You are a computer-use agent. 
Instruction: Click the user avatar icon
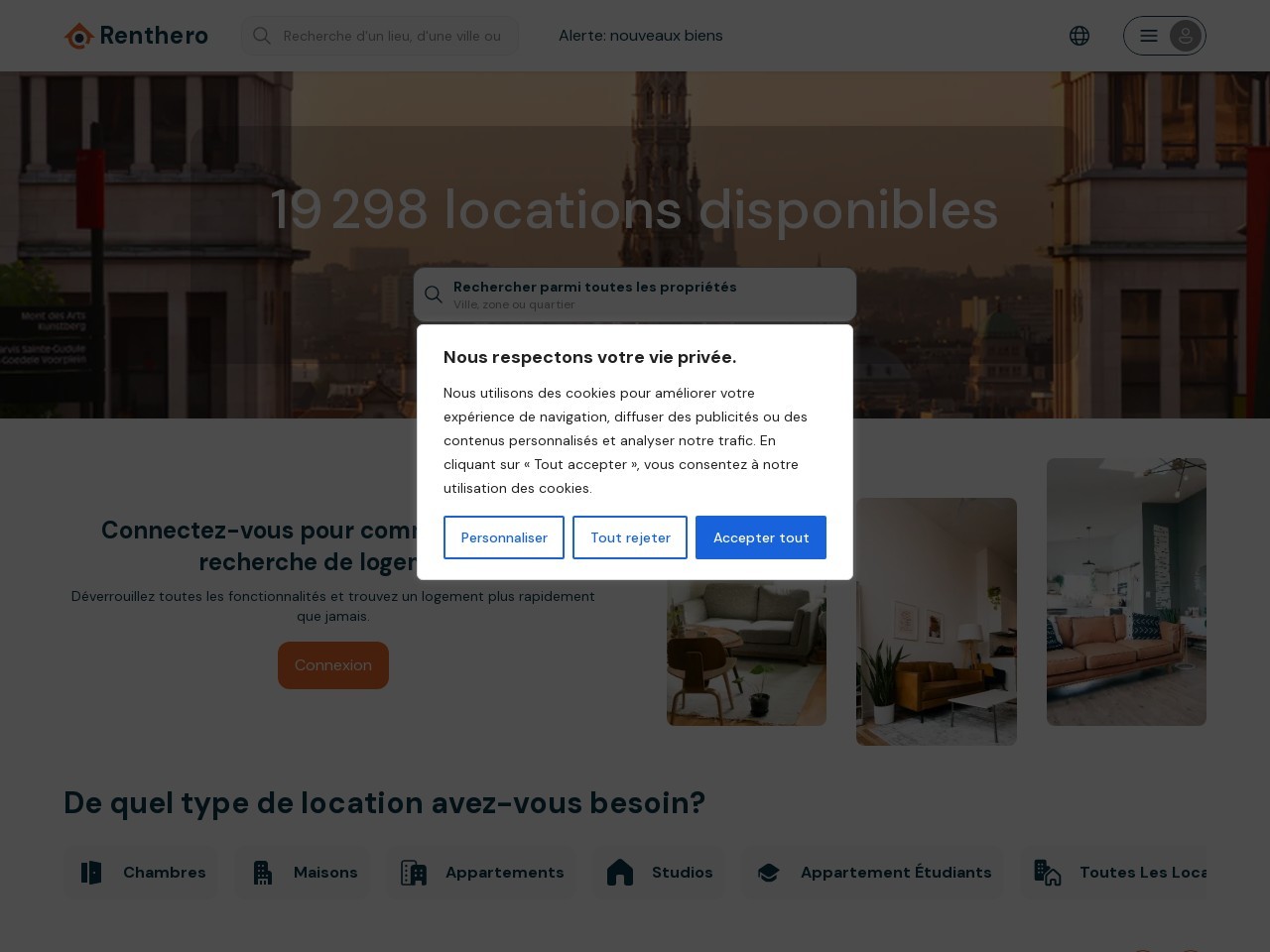(x=1186, y=36)
